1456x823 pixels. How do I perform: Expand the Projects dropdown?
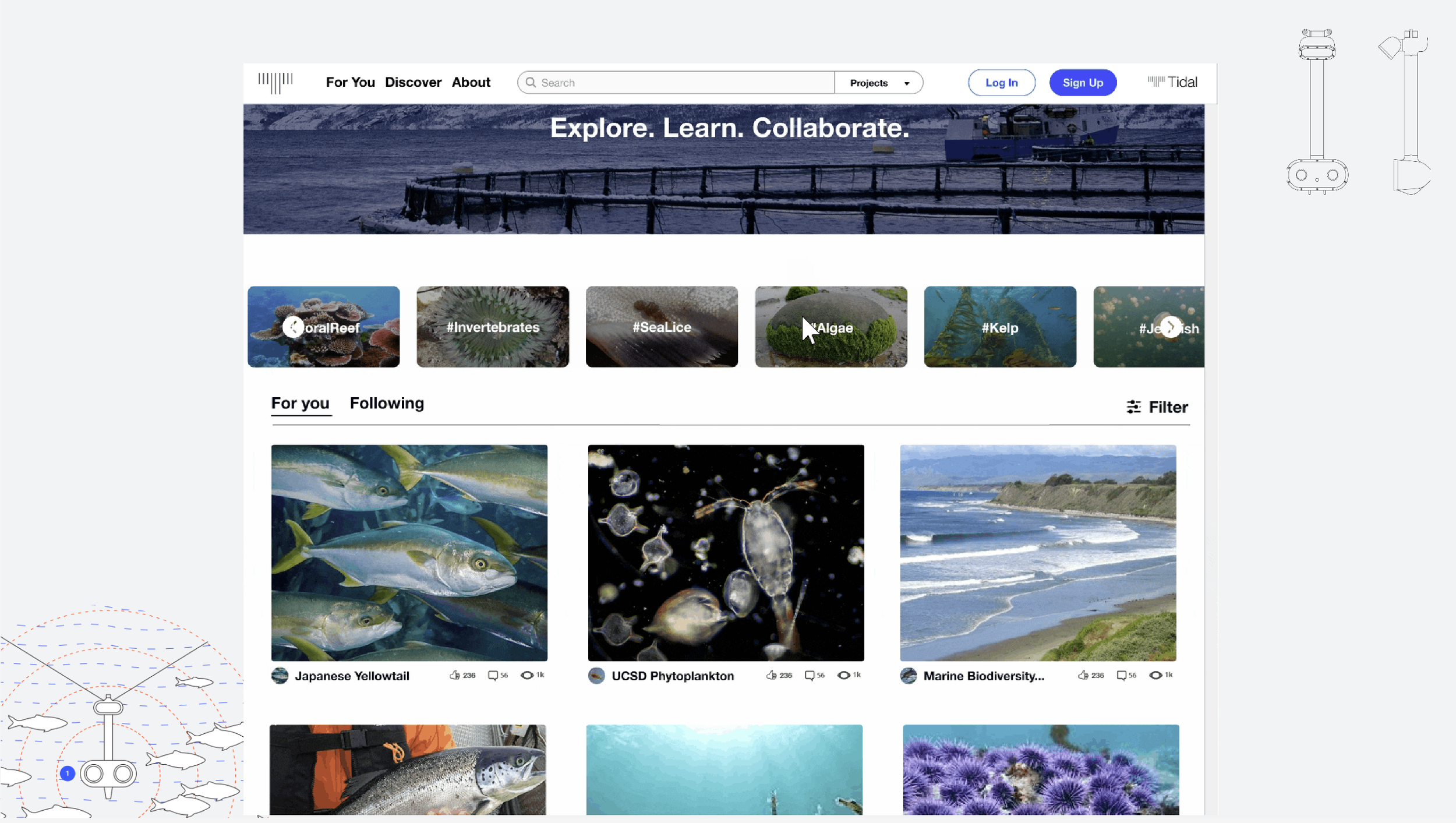pos(878,83)
